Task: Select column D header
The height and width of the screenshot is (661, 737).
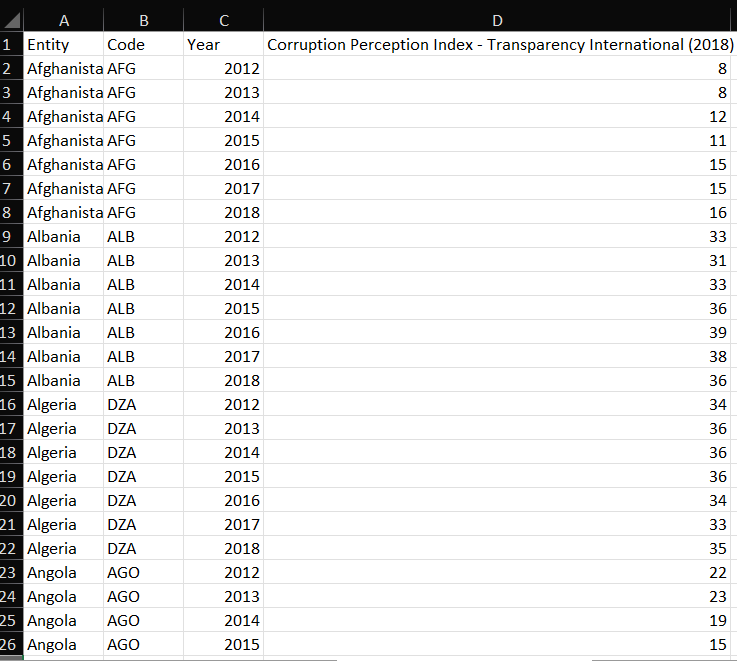Action: [x=497, y=20]
